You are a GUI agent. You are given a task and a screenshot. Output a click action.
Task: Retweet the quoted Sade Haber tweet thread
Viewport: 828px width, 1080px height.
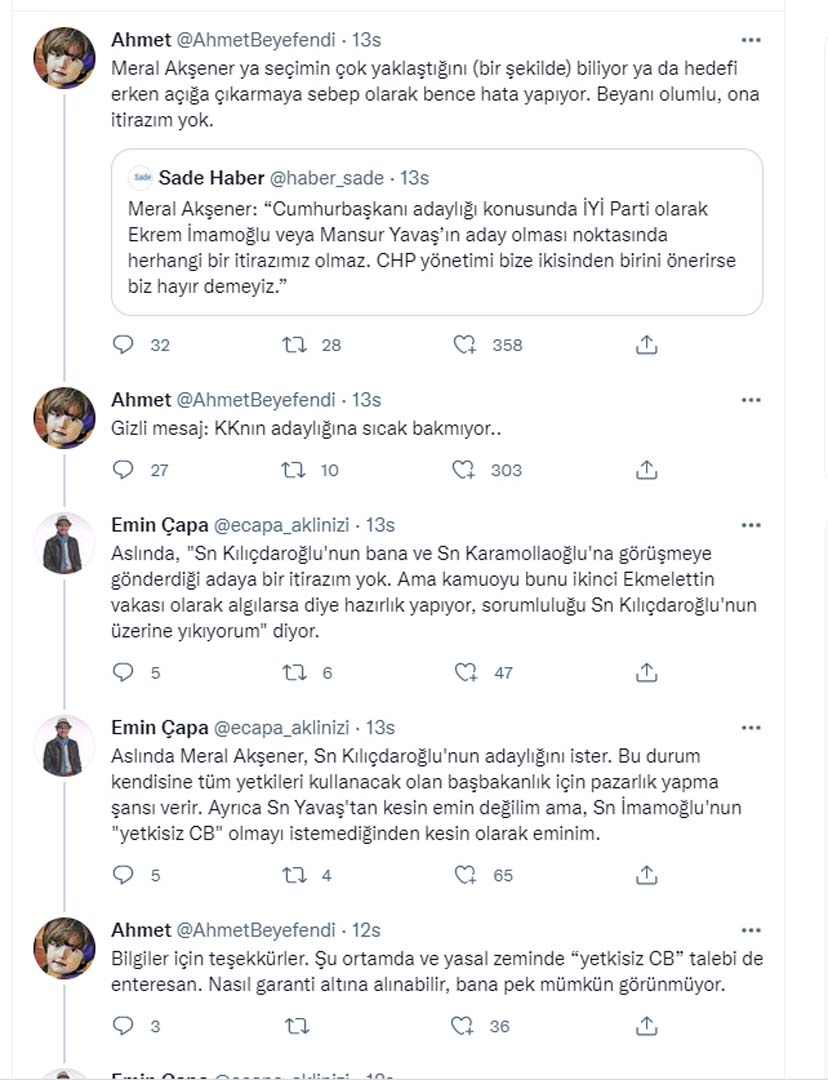292,344
